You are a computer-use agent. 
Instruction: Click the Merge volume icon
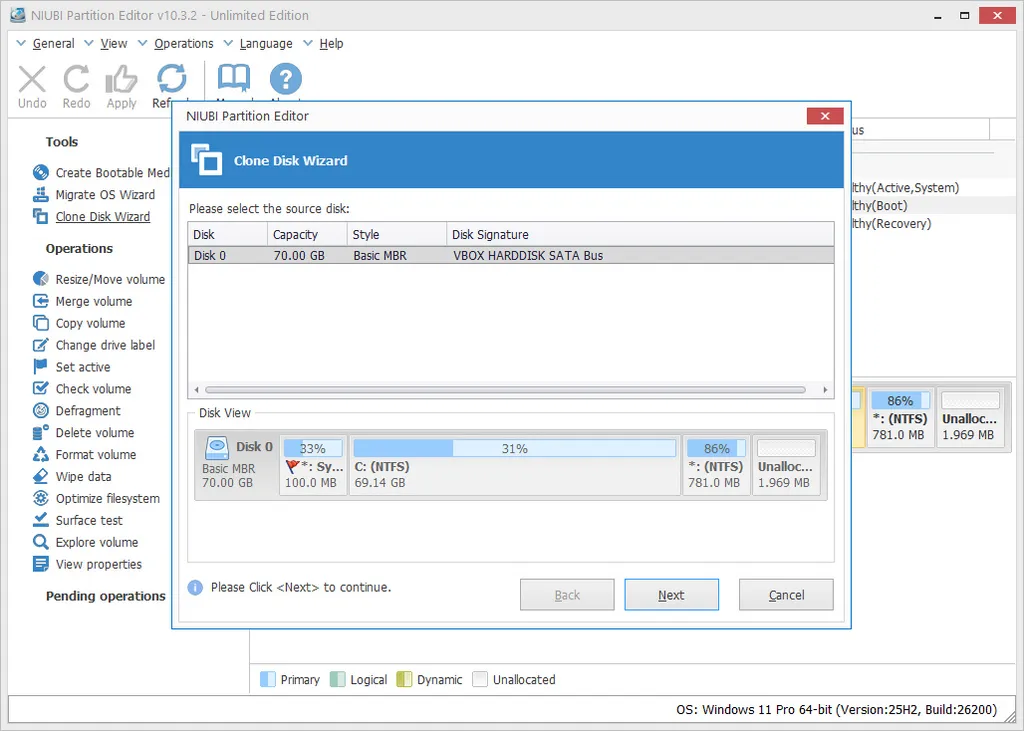(40, 301)
